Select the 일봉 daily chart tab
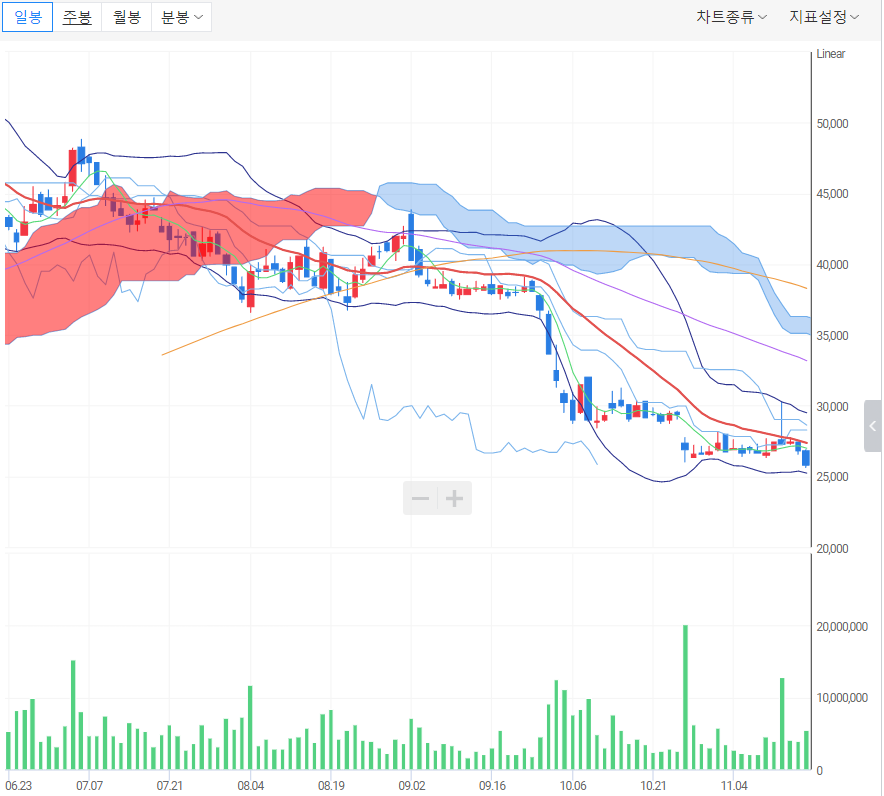The height and width of the screenshot is (796, 884). click(x=28, y=17)
